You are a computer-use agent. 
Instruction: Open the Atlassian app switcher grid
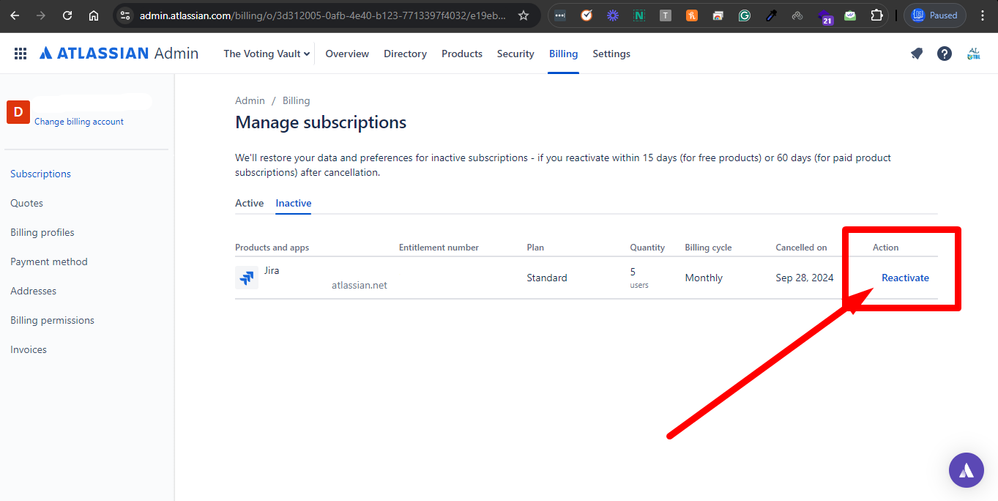pos(20,53)
